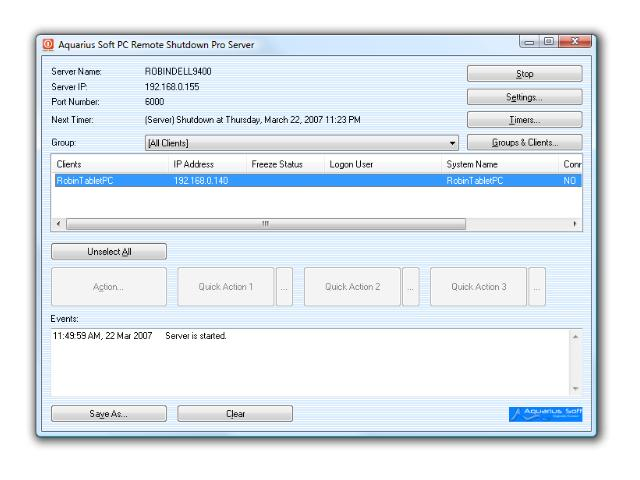Viewport: 640px width, 480px height.
Task: Click the System Name cell RobinTabletPC
Action: coord(475,180)
